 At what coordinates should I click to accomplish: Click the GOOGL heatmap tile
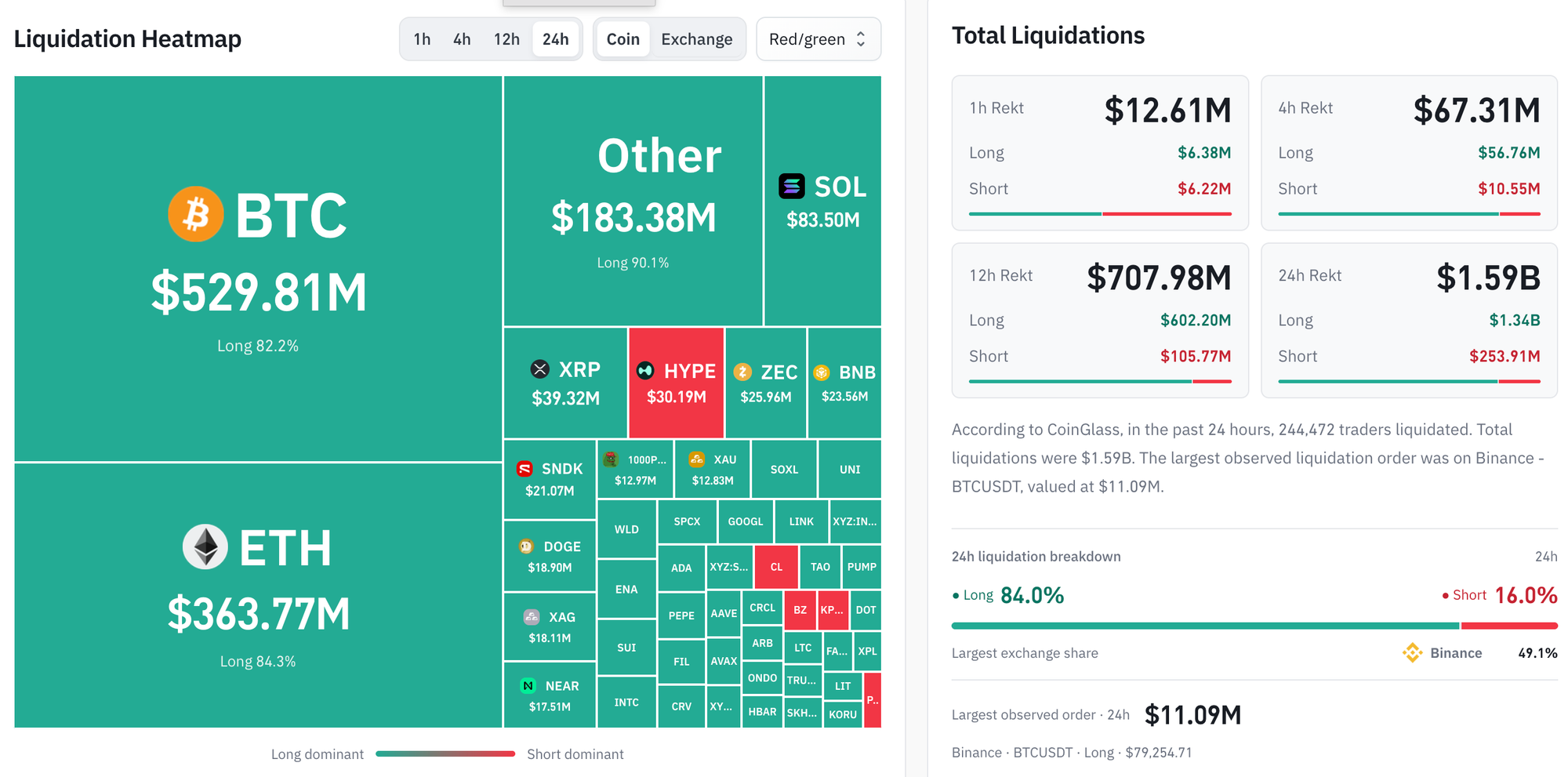pyautogui.click(x=745, y=521)
